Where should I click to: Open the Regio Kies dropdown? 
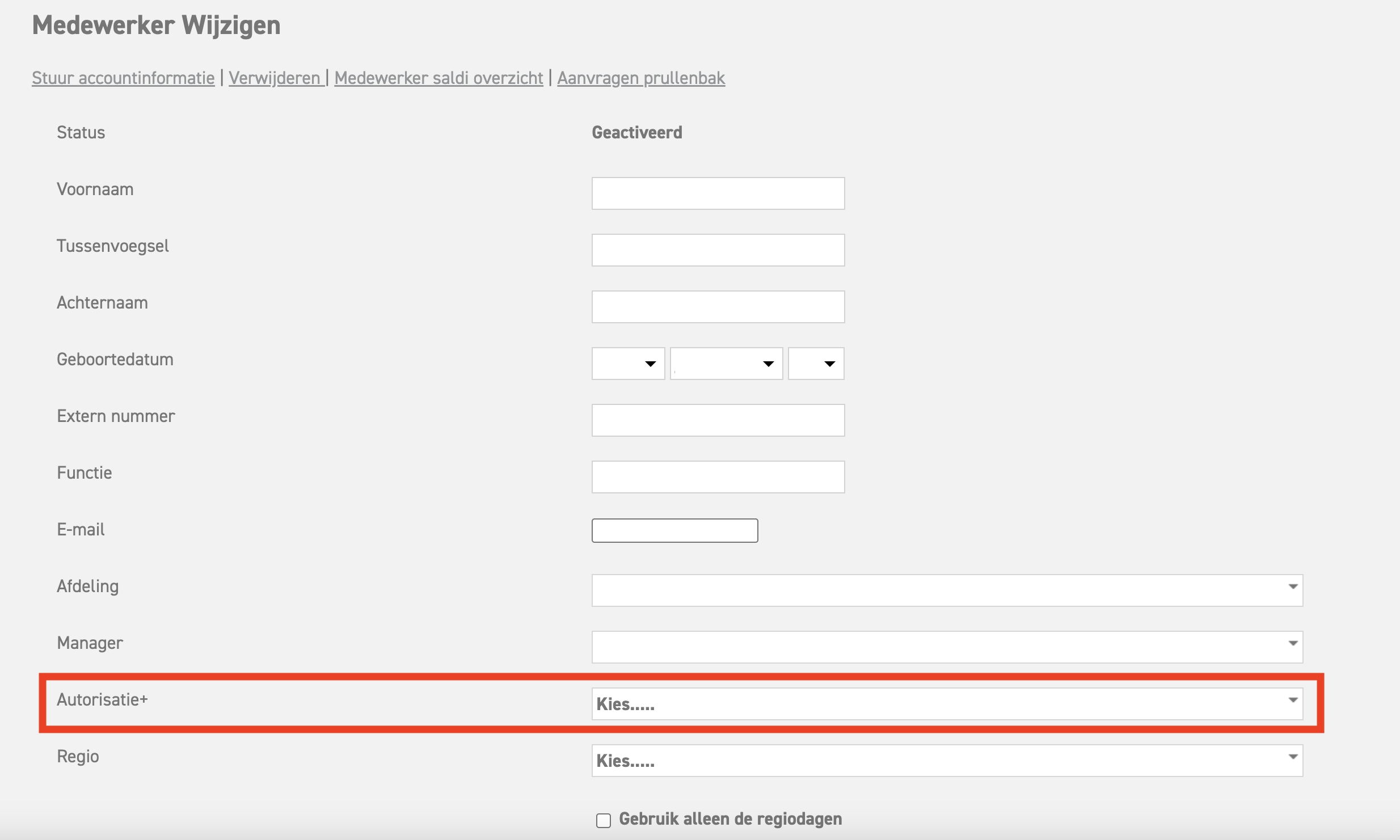[x=947, y=761]
